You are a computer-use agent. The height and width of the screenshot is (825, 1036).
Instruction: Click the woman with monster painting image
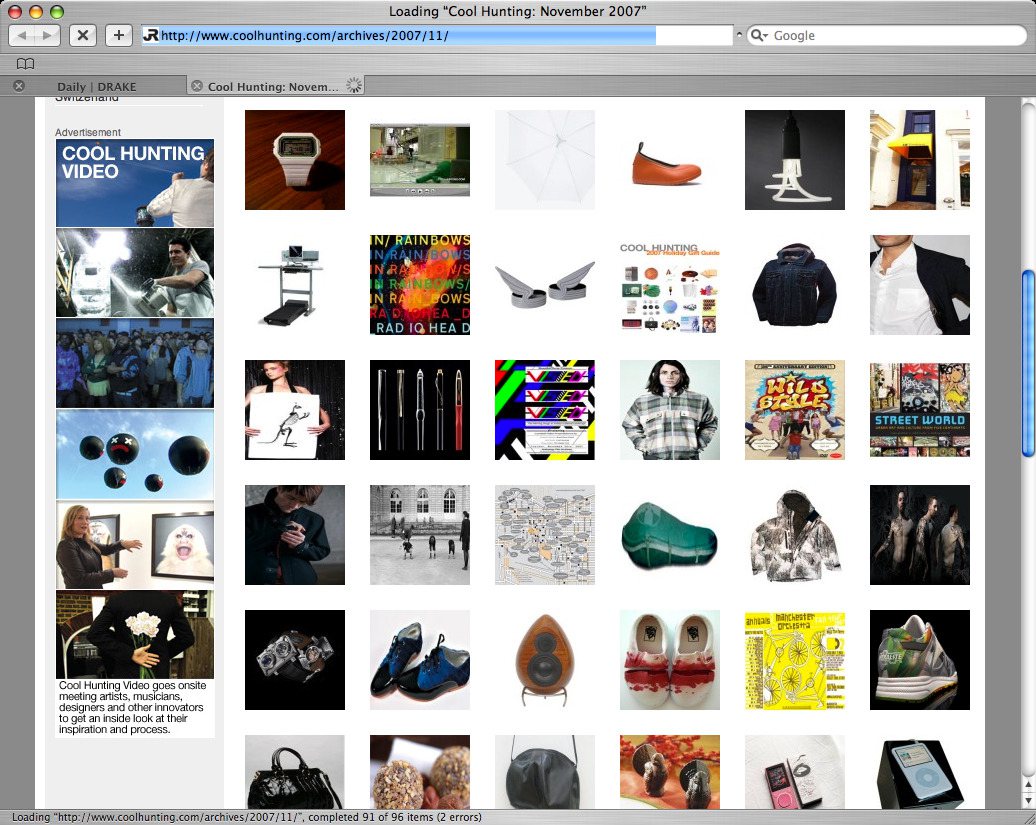coord(135,545)
